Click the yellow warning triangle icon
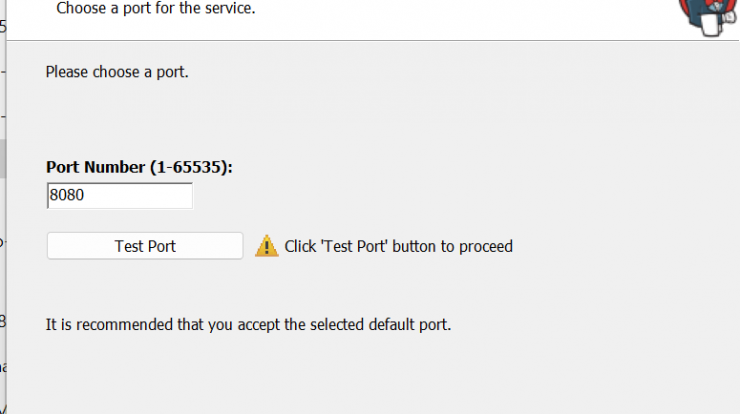The height and width of the screenshot is (414, 740). click(267, 246)
